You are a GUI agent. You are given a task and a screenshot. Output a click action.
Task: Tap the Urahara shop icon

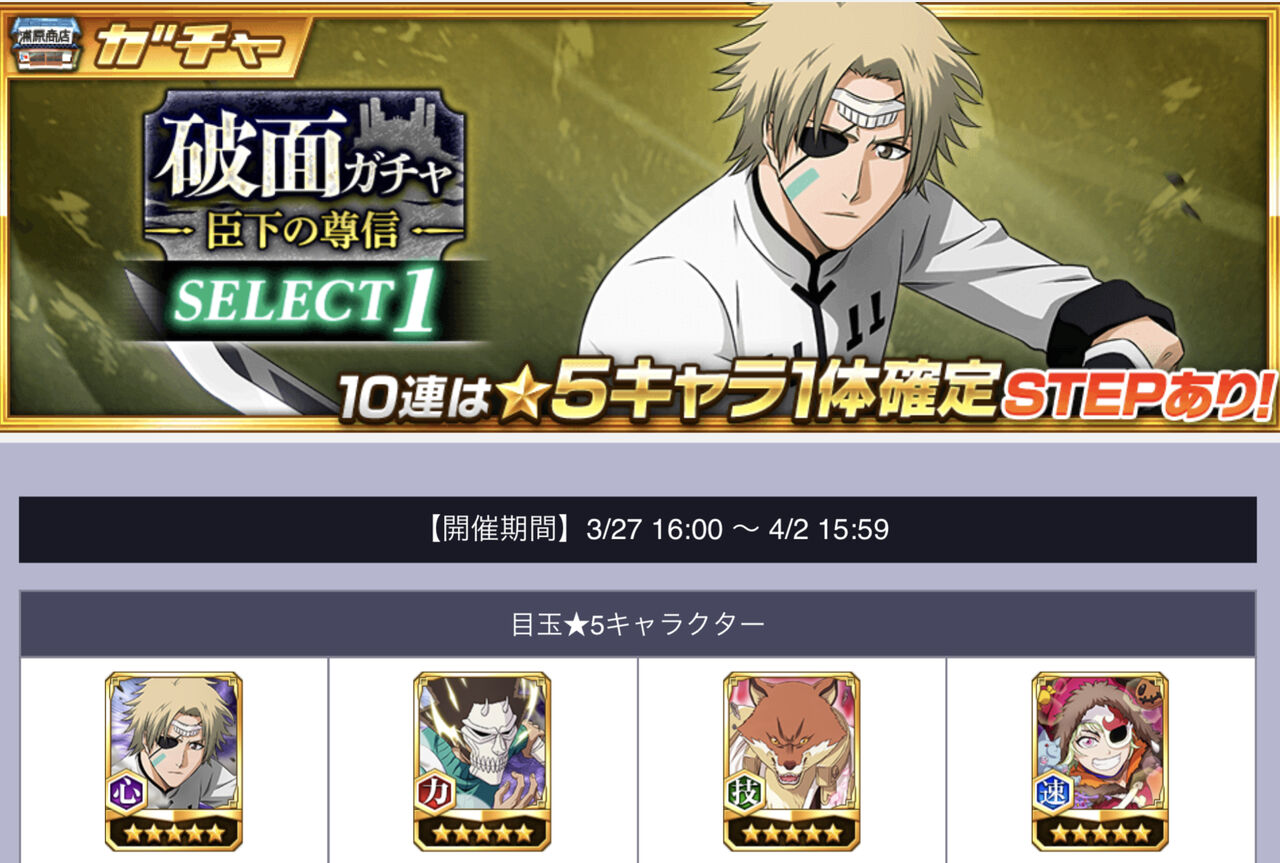43,44
